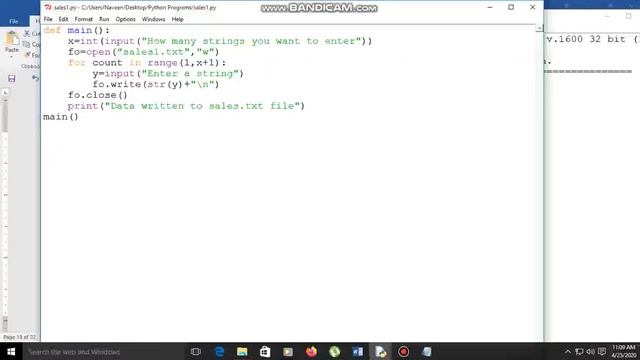
Task: Open the Action Center notifications icon
Action: [602, 351]
